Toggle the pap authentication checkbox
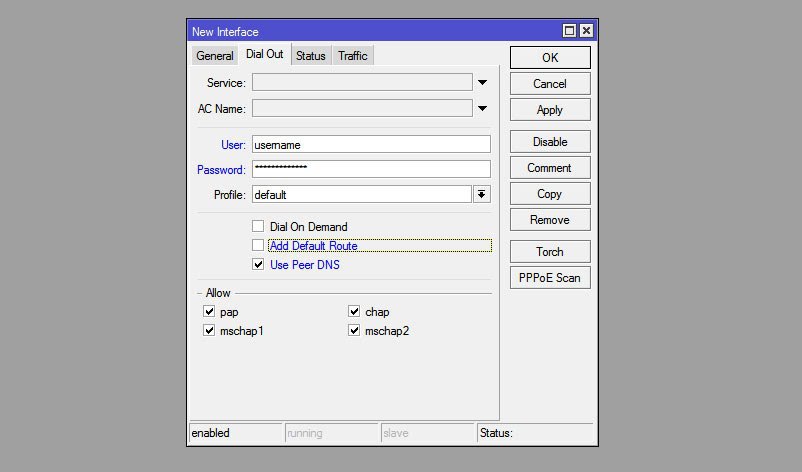802x472 pixels. click(x=209, y=311)
